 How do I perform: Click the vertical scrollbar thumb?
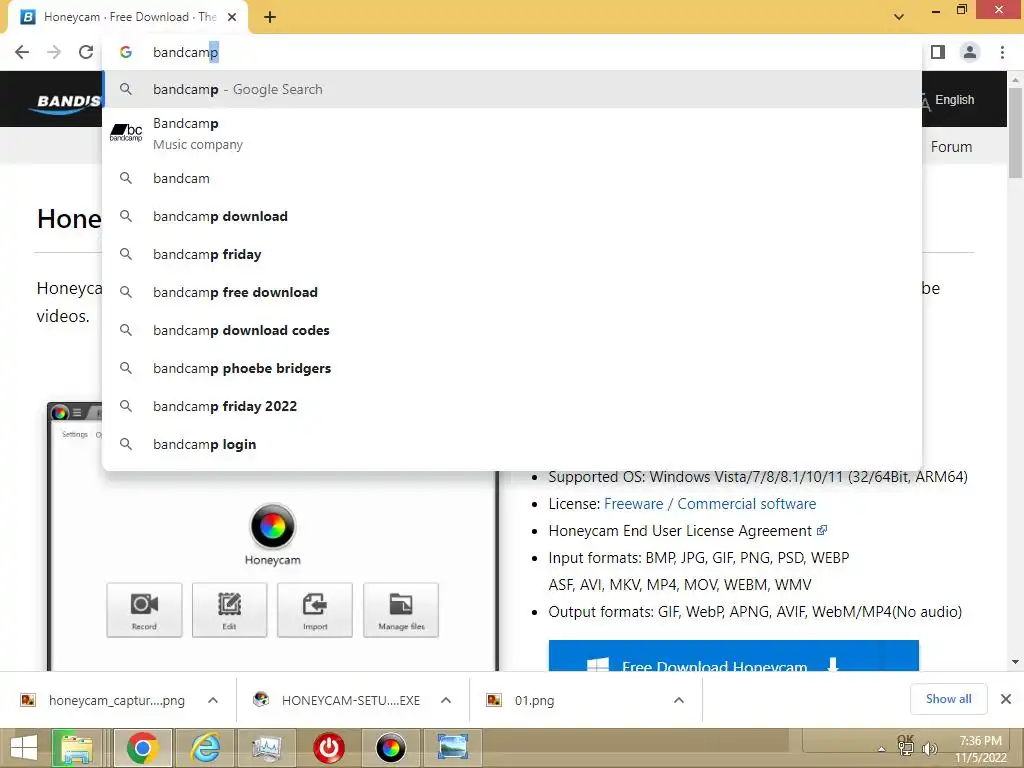coord(1015,131)
